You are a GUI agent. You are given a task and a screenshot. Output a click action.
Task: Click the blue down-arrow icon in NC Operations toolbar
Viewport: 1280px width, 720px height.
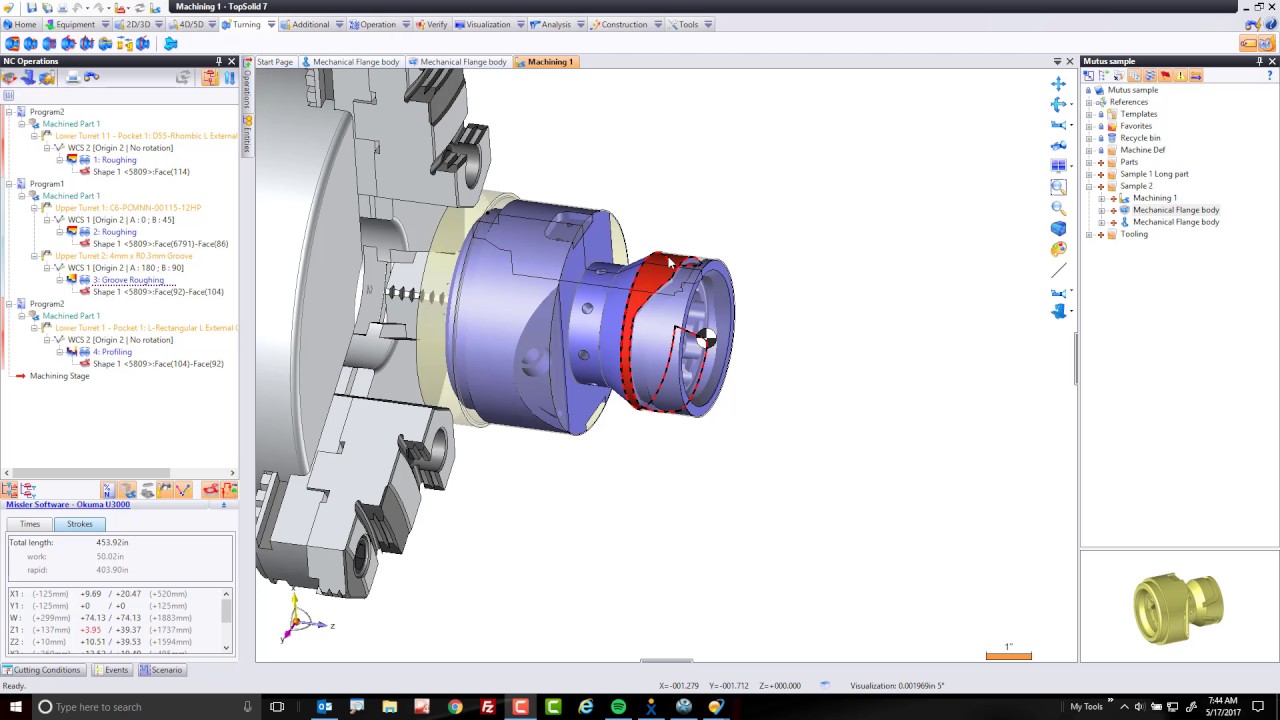[229, 77]
